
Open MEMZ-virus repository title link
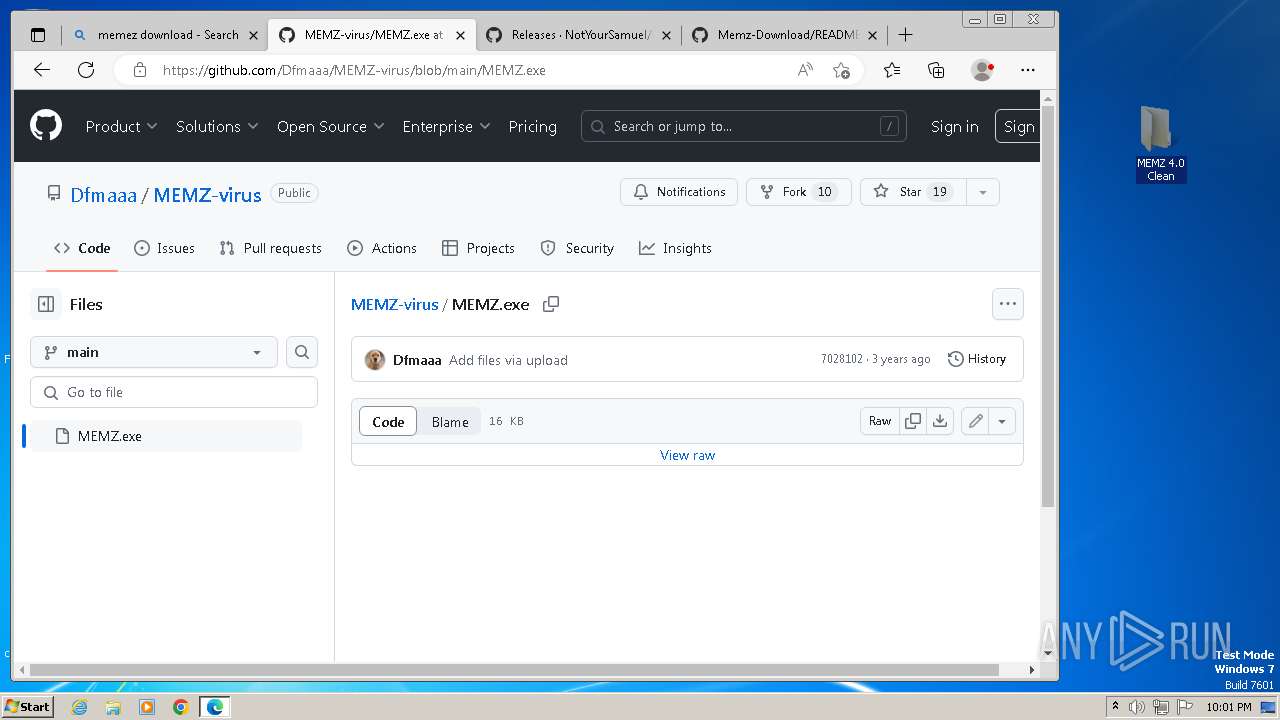(x=207, y=195)
